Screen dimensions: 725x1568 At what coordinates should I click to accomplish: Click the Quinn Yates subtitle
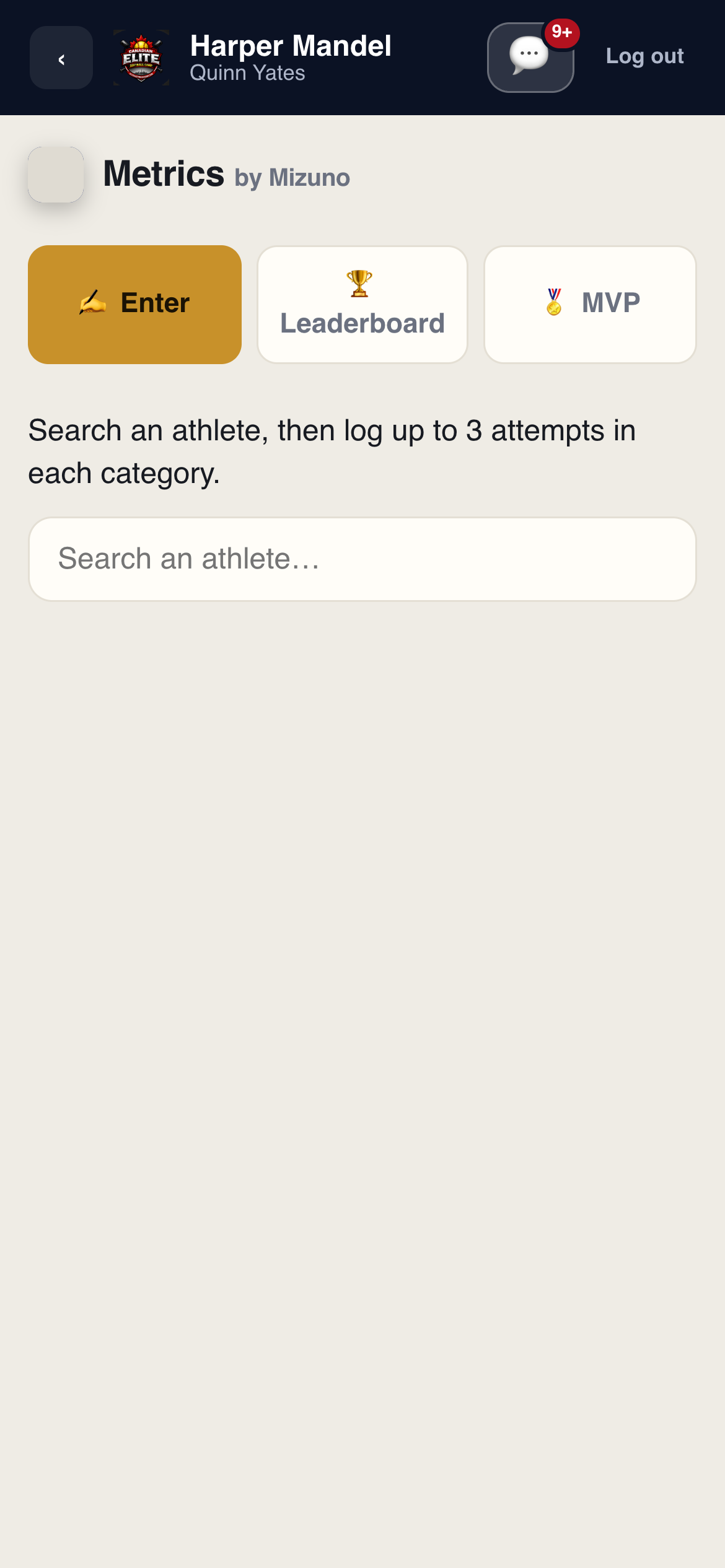247,73
